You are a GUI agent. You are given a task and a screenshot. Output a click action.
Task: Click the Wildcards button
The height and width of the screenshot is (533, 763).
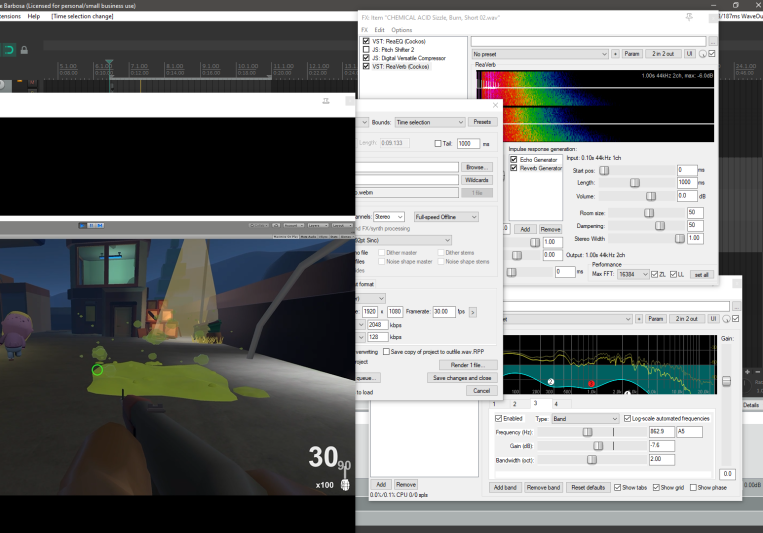click(477, 180)
